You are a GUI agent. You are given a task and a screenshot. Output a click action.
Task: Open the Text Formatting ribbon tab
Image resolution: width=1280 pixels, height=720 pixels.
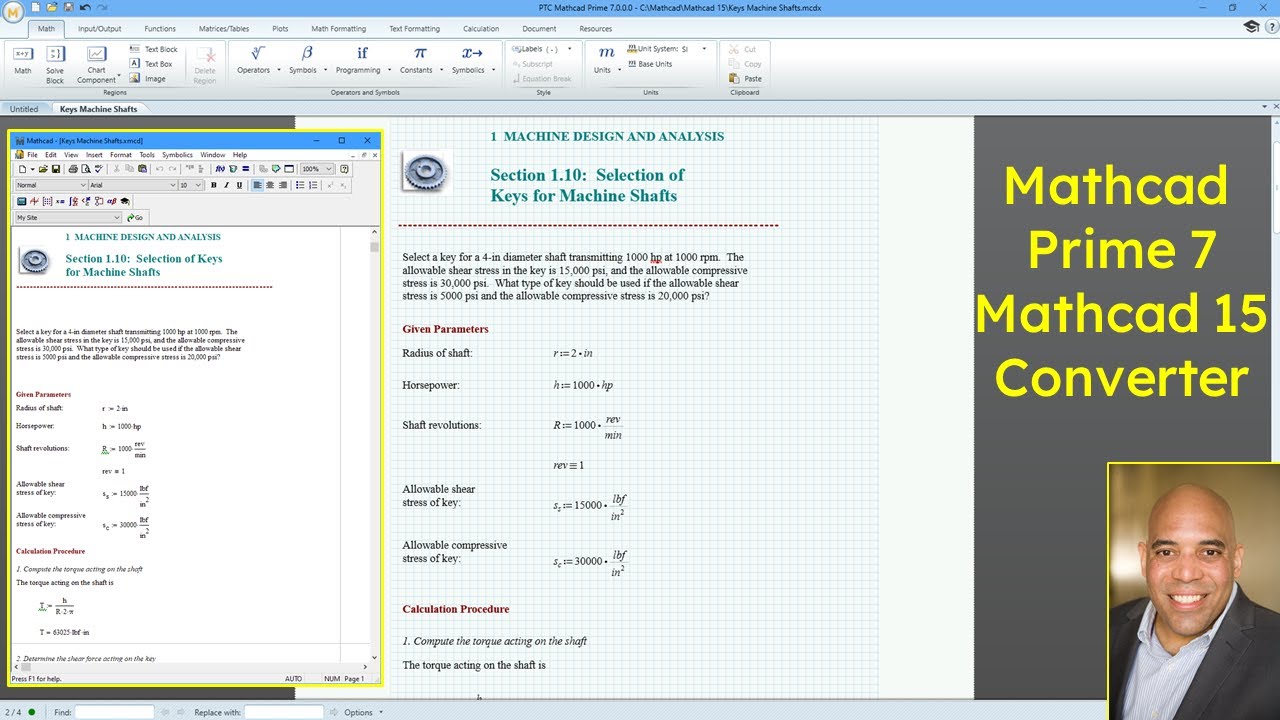point(414,29)
